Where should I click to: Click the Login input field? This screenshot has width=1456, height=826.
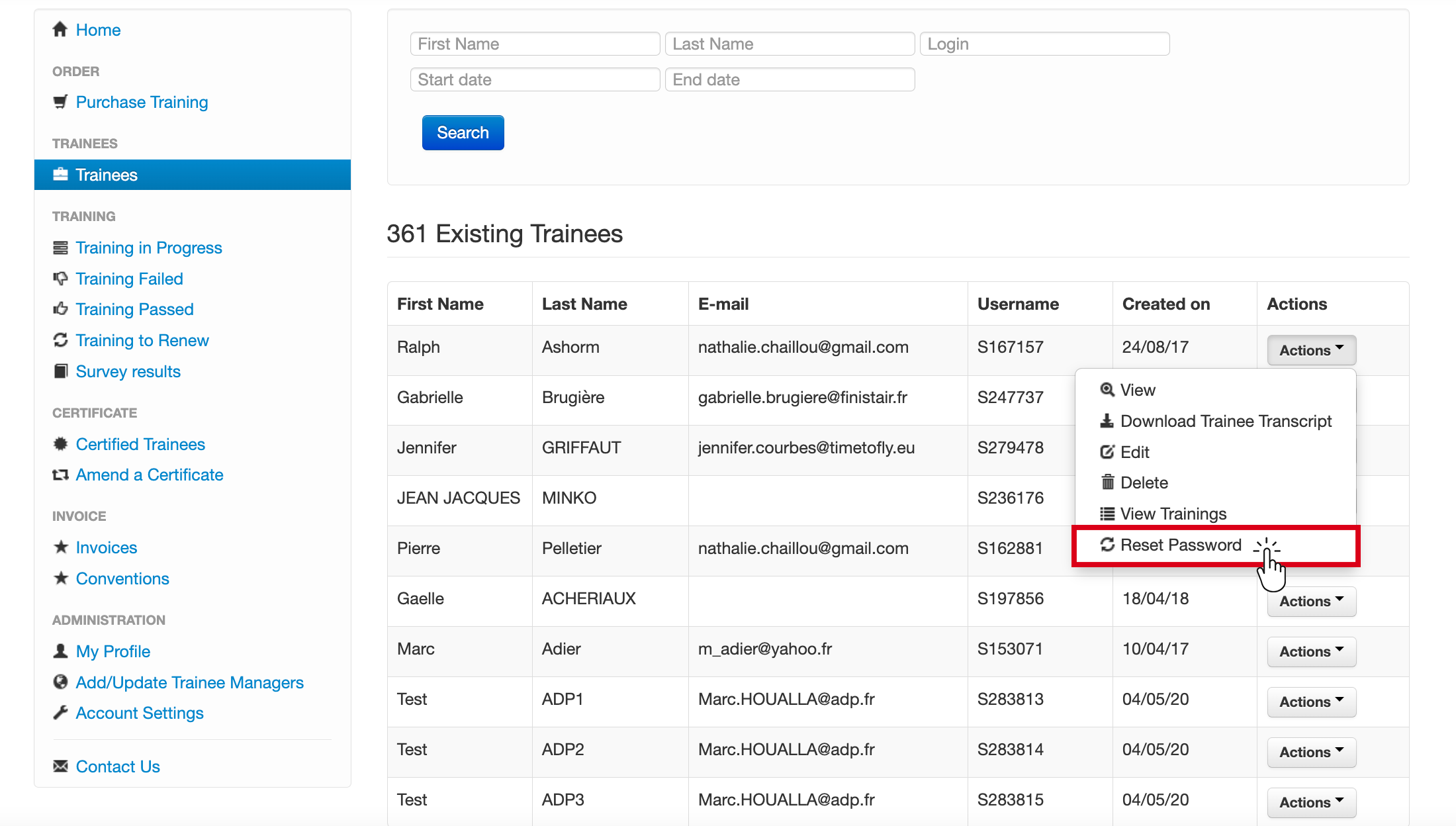(1044, 44)
